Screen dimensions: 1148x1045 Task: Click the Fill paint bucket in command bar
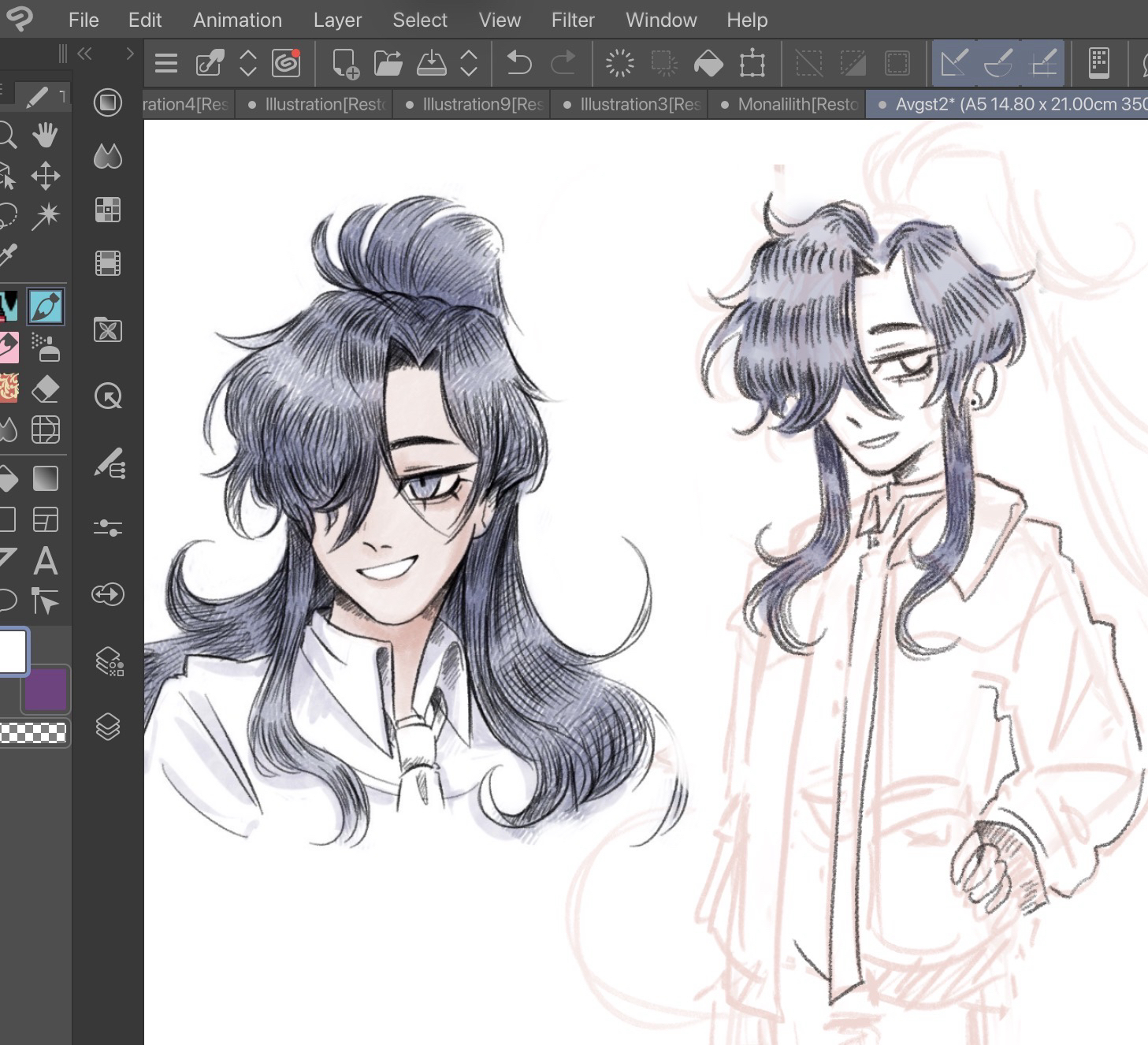(x=708, y=63)
